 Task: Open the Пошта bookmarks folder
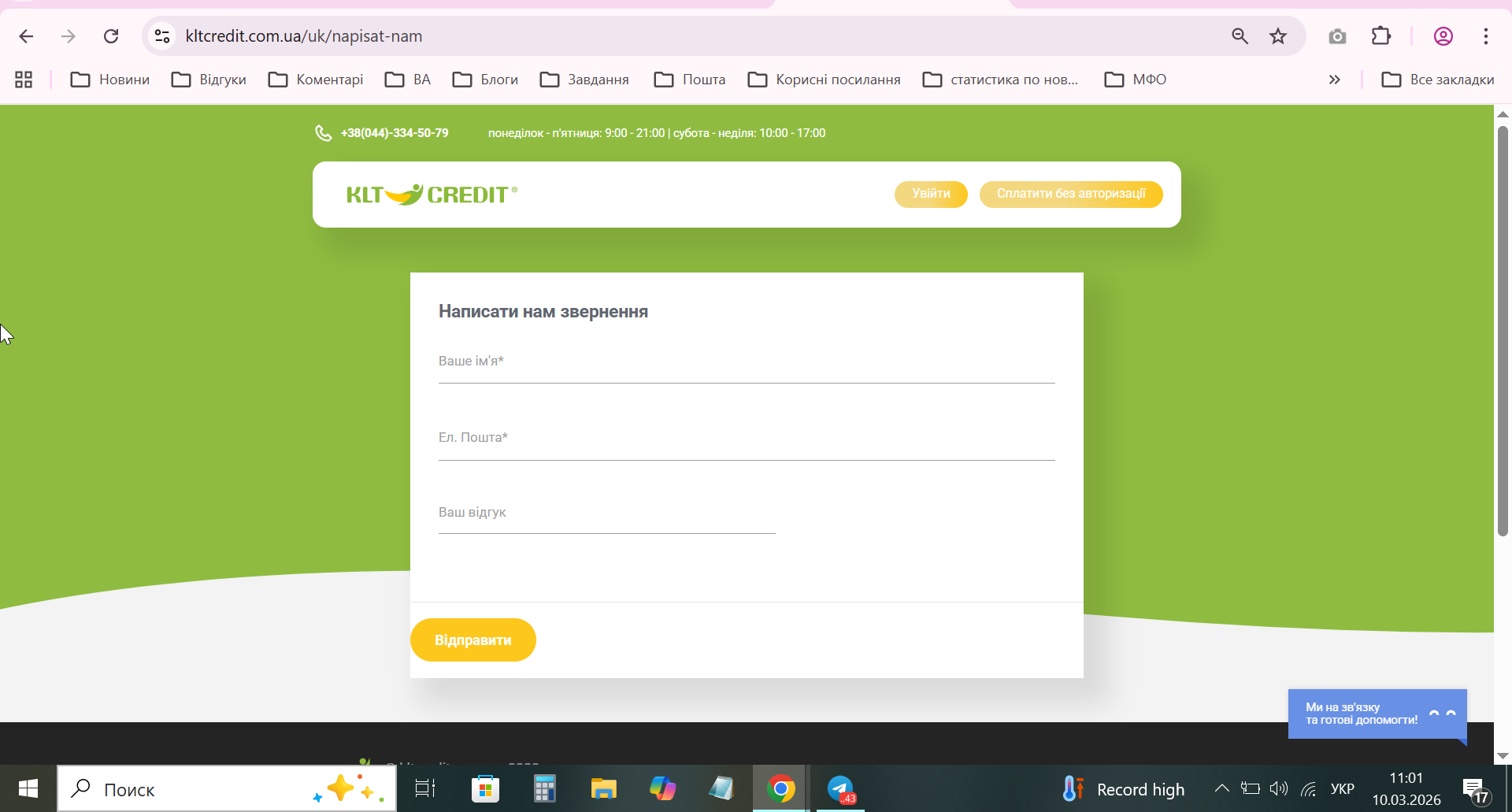coord(690,80)
